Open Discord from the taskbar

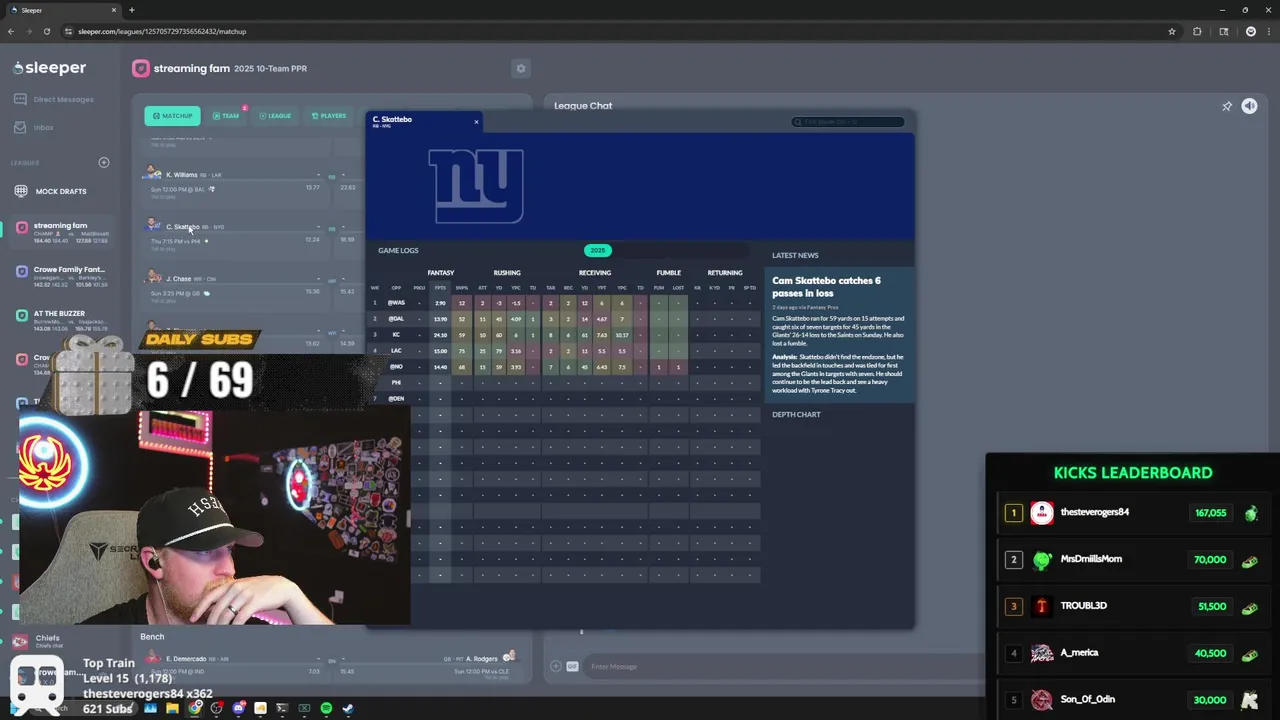(x=238, y=708)
